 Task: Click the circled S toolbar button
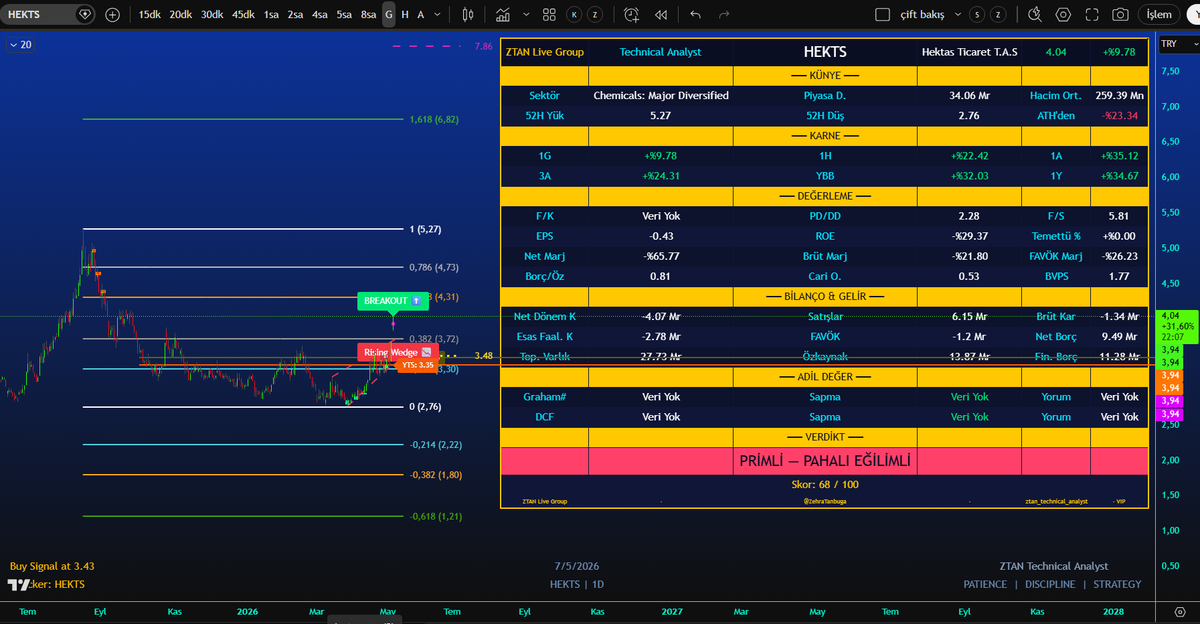(x=977, y=15)
